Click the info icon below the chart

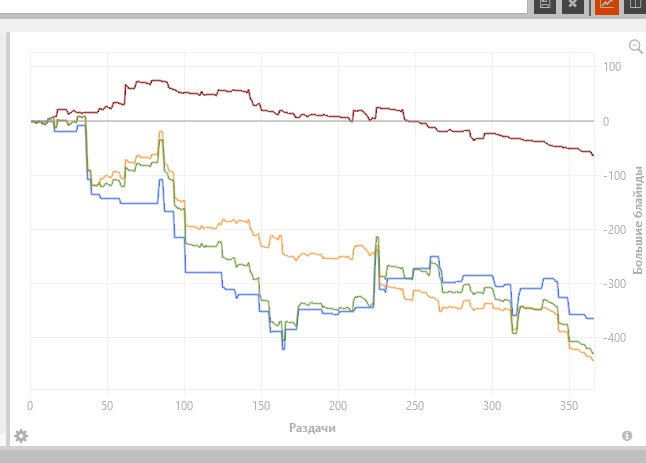[x=627, y=436]
